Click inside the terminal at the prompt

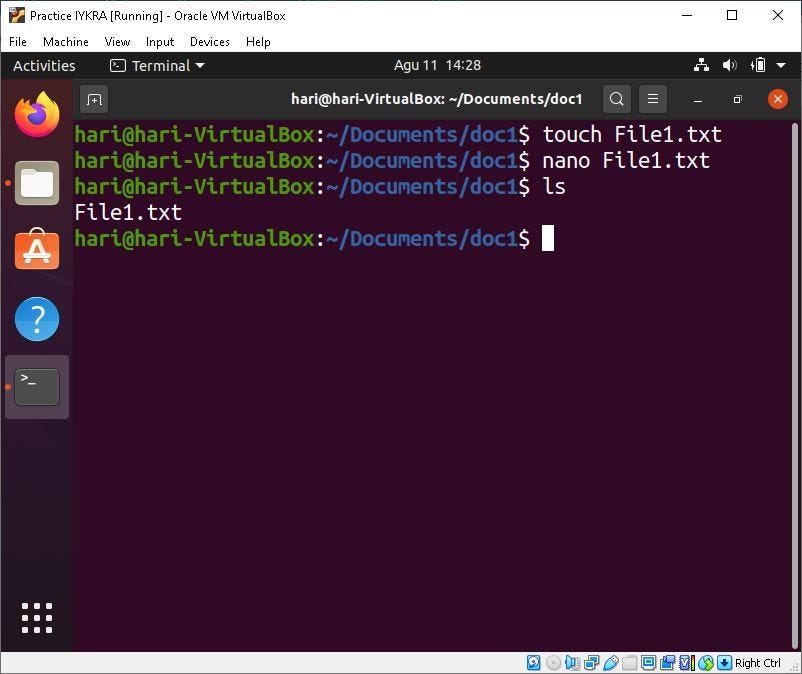pos(549,238)
